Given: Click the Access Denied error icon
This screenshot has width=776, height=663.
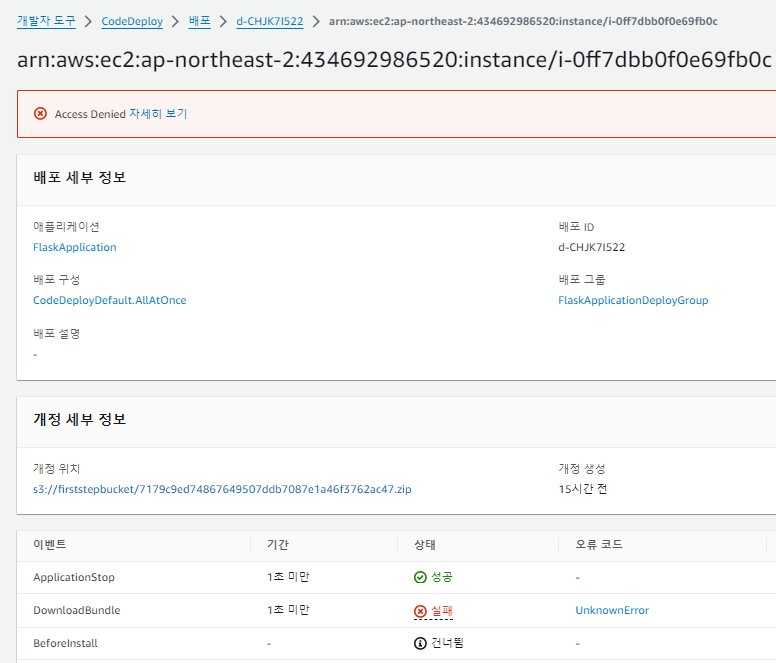Looking at the screenshot, I should [x=41, y=114].
